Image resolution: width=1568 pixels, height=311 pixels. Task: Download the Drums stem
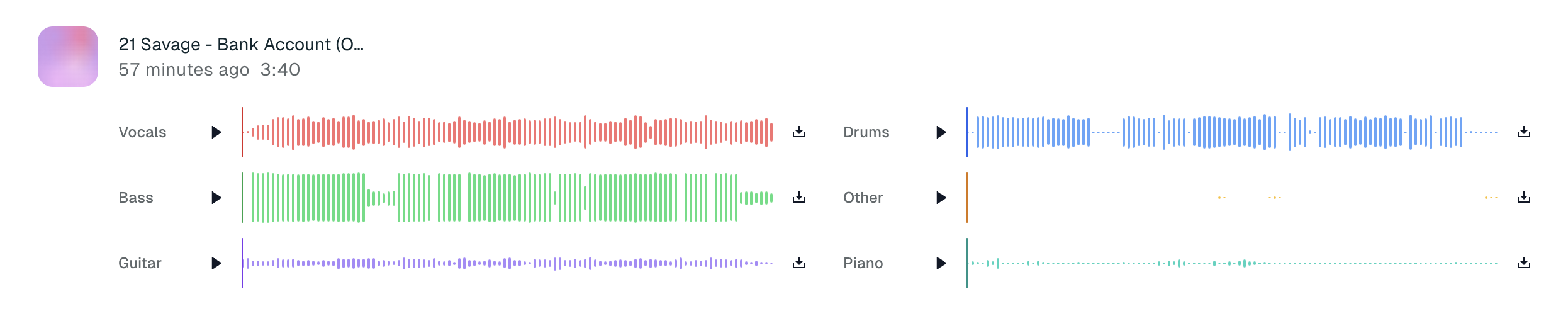click(x=1524, y=132)
